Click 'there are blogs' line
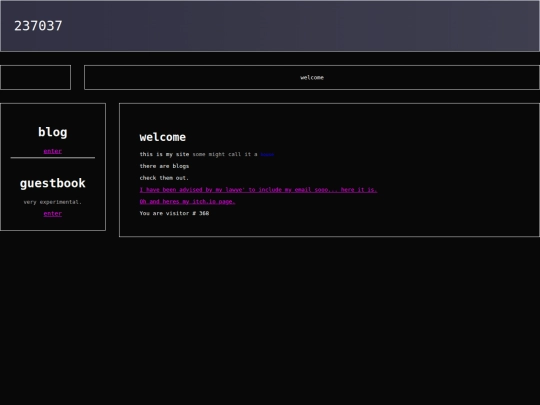The height and width of the screenshot is (405, 540). (x=164, y=166)
